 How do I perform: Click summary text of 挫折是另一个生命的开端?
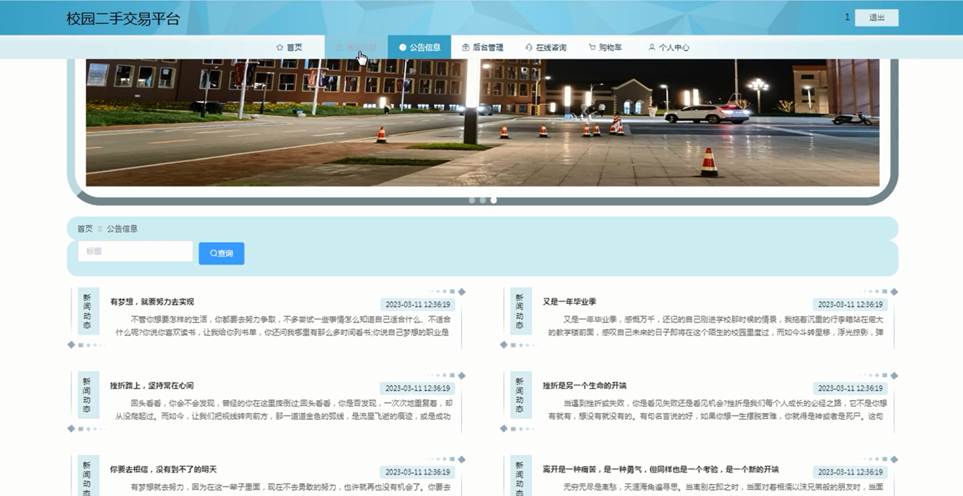716,409
